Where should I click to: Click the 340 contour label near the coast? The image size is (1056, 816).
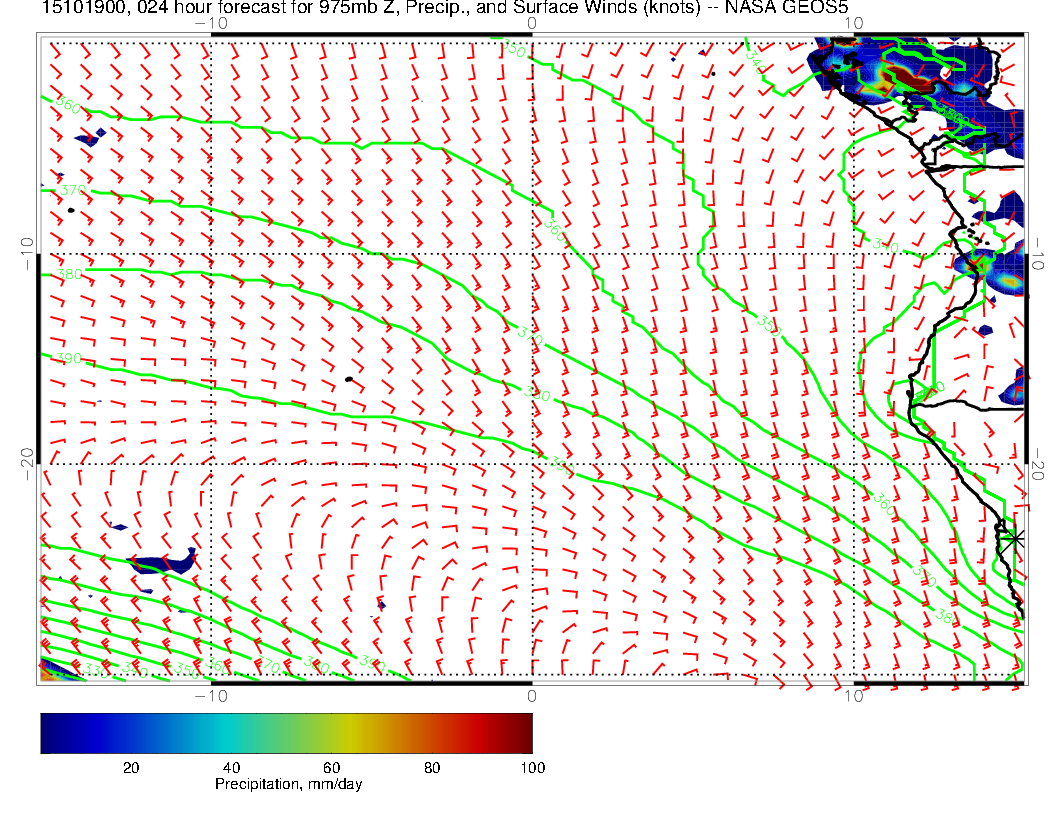tap(885, 245)
